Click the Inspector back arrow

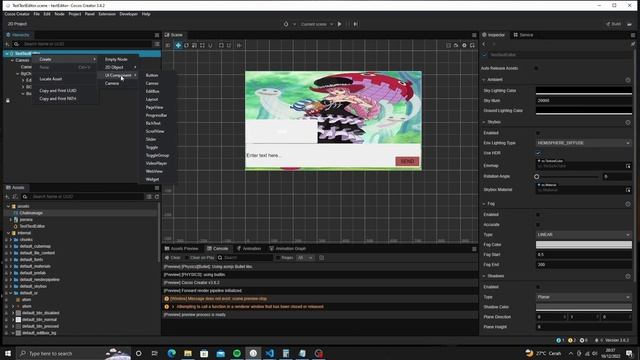coord(484,44)
